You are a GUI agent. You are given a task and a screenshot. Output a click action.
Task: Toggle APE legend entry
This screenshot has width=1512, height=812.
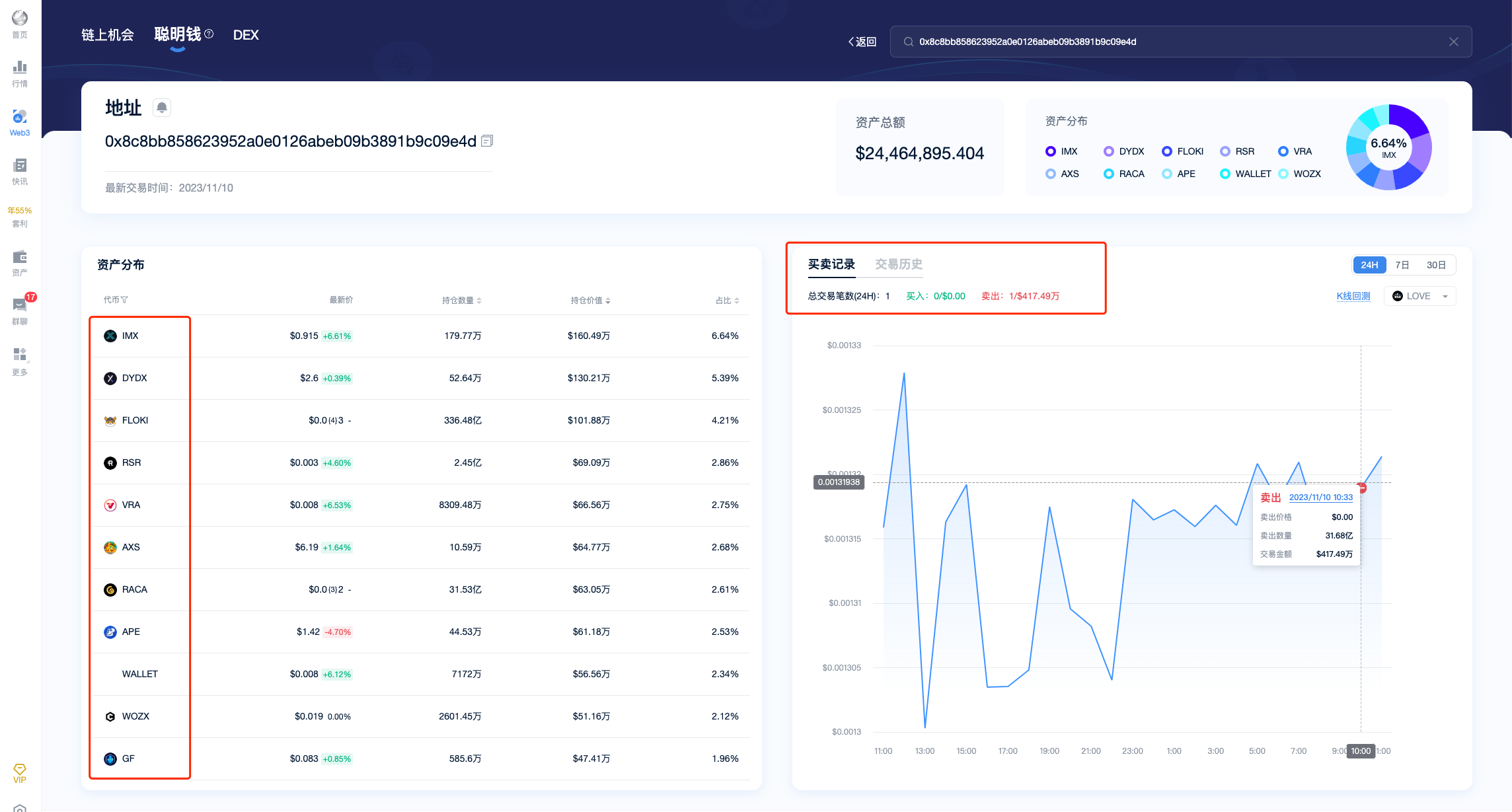[x=1179, y=174]
